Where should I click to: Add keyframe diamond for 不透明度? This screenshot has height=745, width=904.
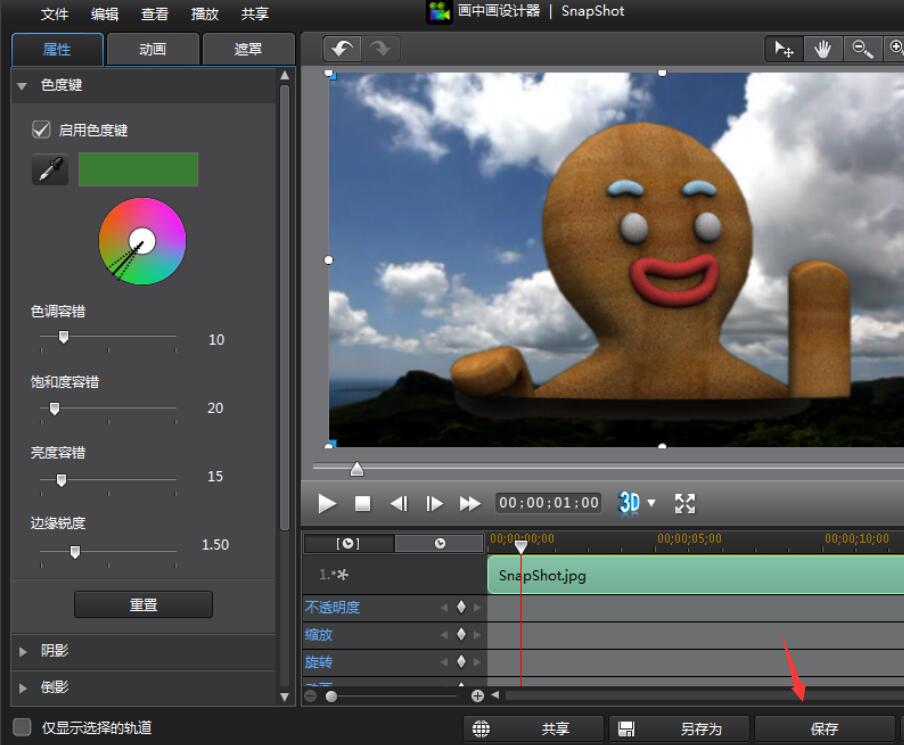point(461,607)
